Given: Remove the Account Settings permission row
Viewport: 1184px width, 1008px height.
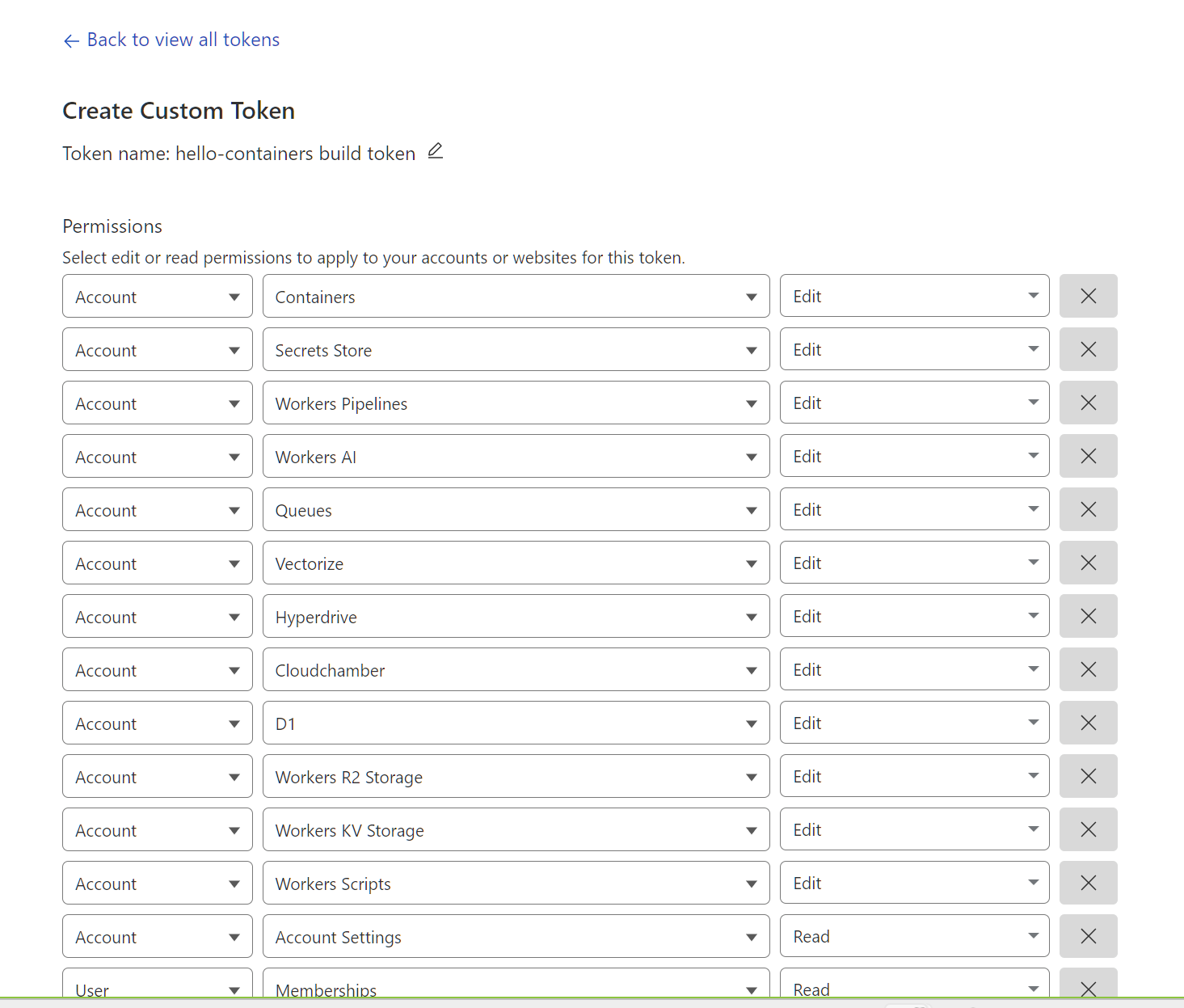Looking at the screenshot, I should (x=1088, y=936).
